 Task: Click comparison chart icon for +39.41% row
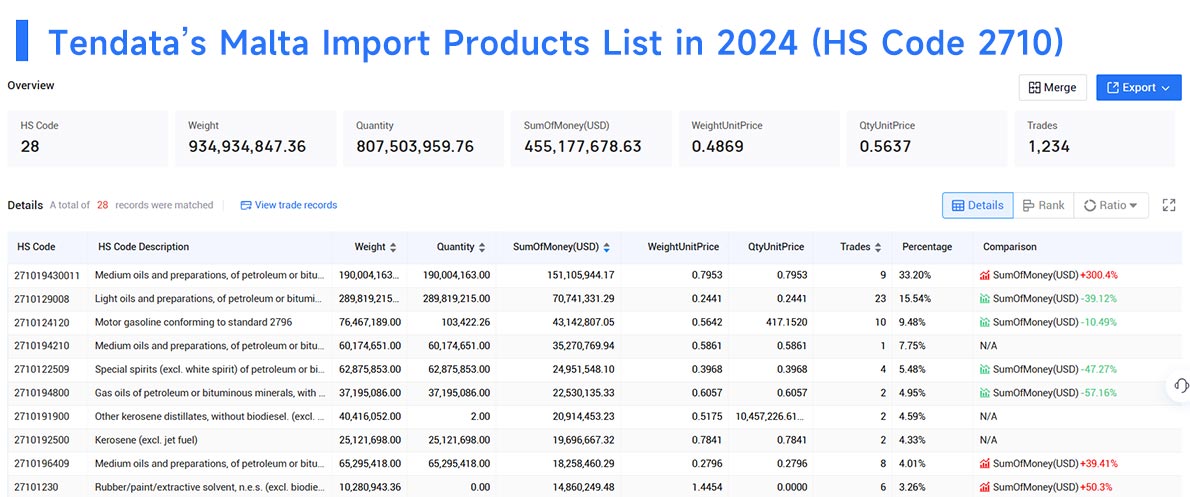[x=985, y=463]
